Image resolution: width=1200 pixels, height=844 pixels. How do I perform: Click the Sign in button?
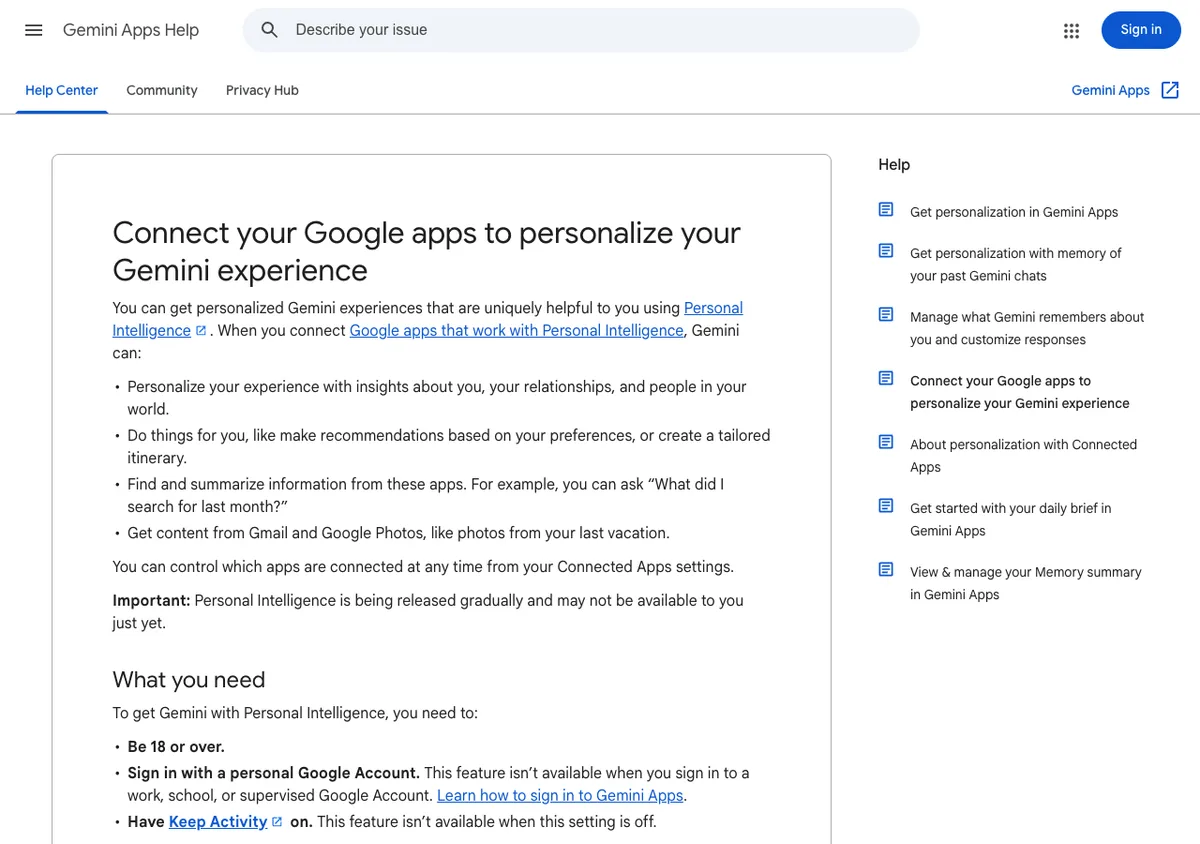point(1141,30)
